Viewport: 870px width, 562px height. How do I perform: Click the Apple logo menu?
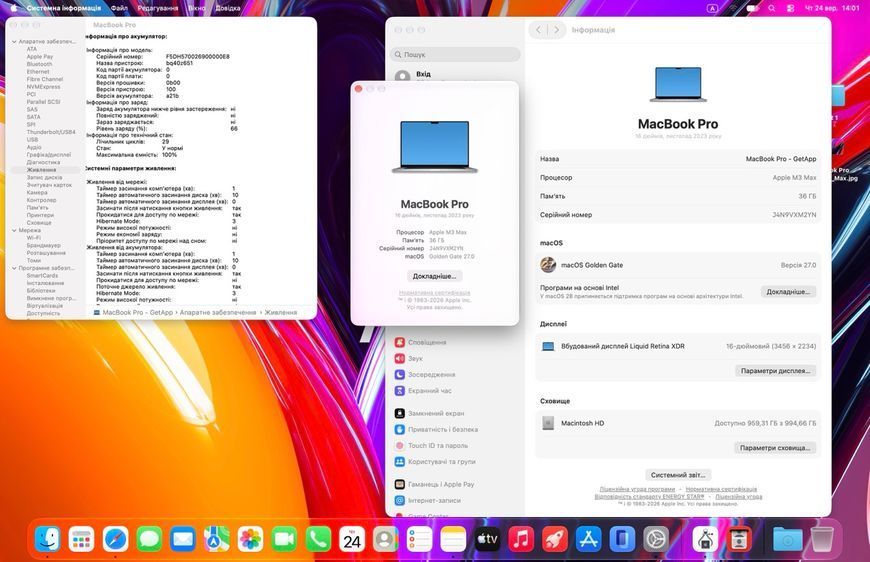[x=14, y=8]
